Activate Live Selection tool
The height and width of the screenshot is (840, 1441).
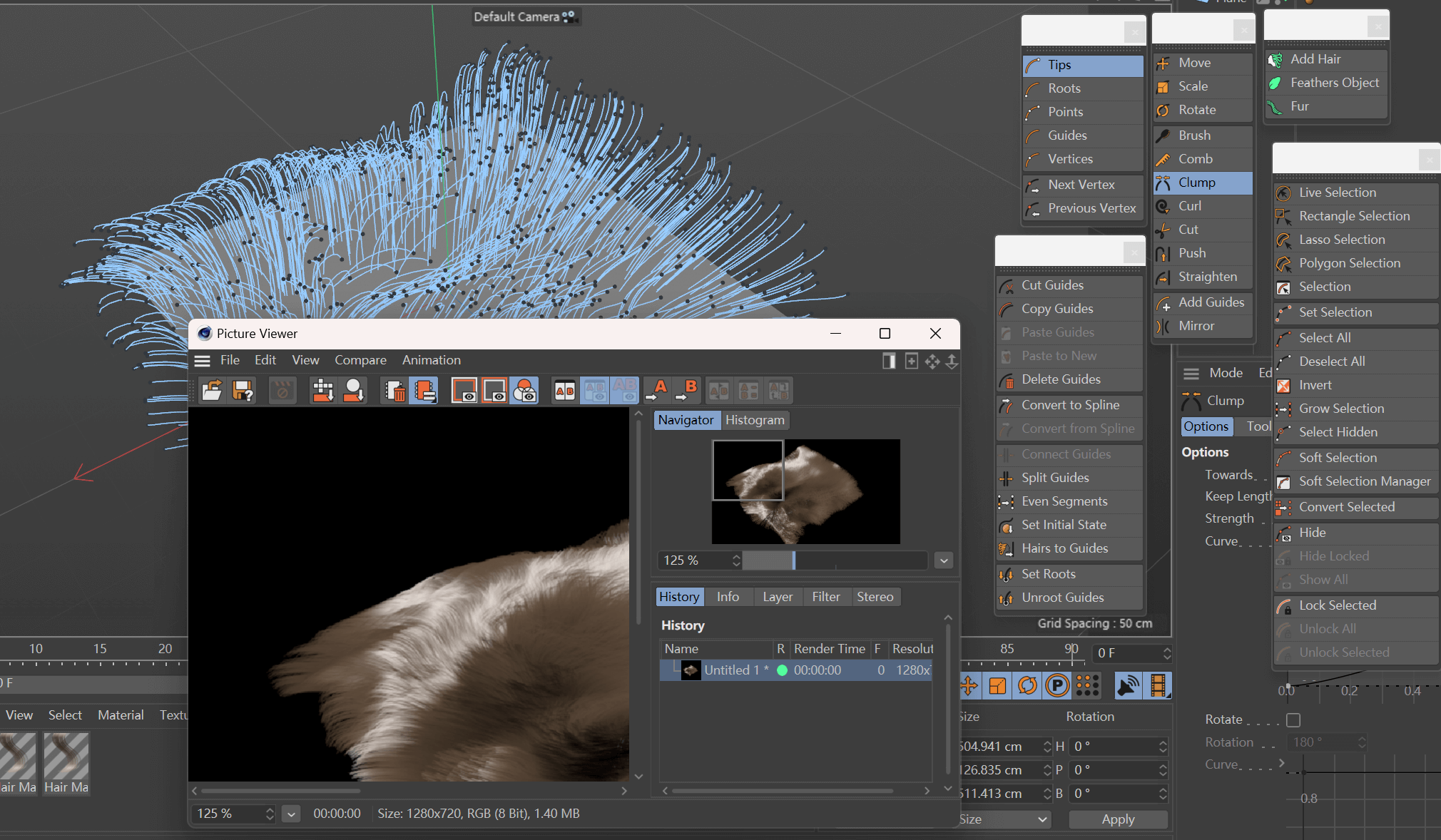[x=1355, y=193]
